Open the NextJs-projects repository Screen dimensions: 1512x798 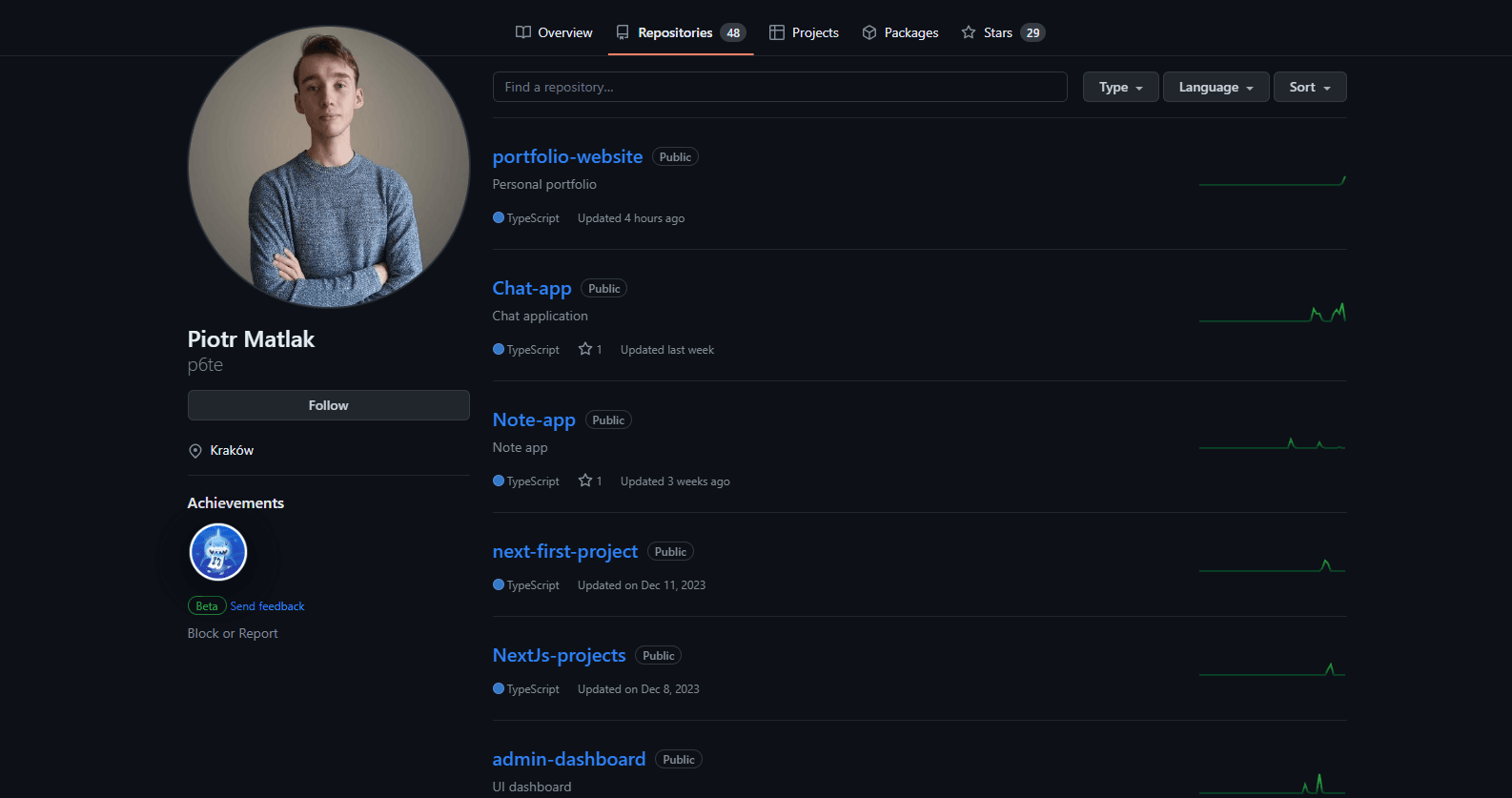click(560, 655)
